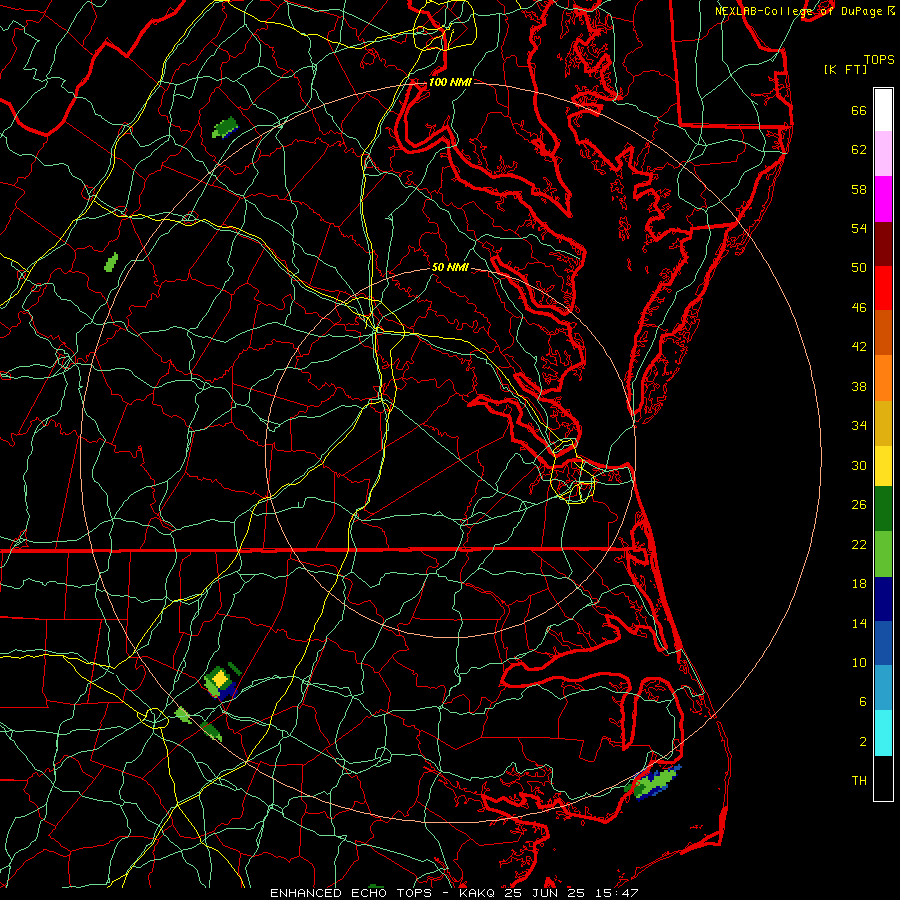The image size is (900, 900).
Task: Select the dark maroon legend block
Action: pyautogui.click(x=883, y=243)
